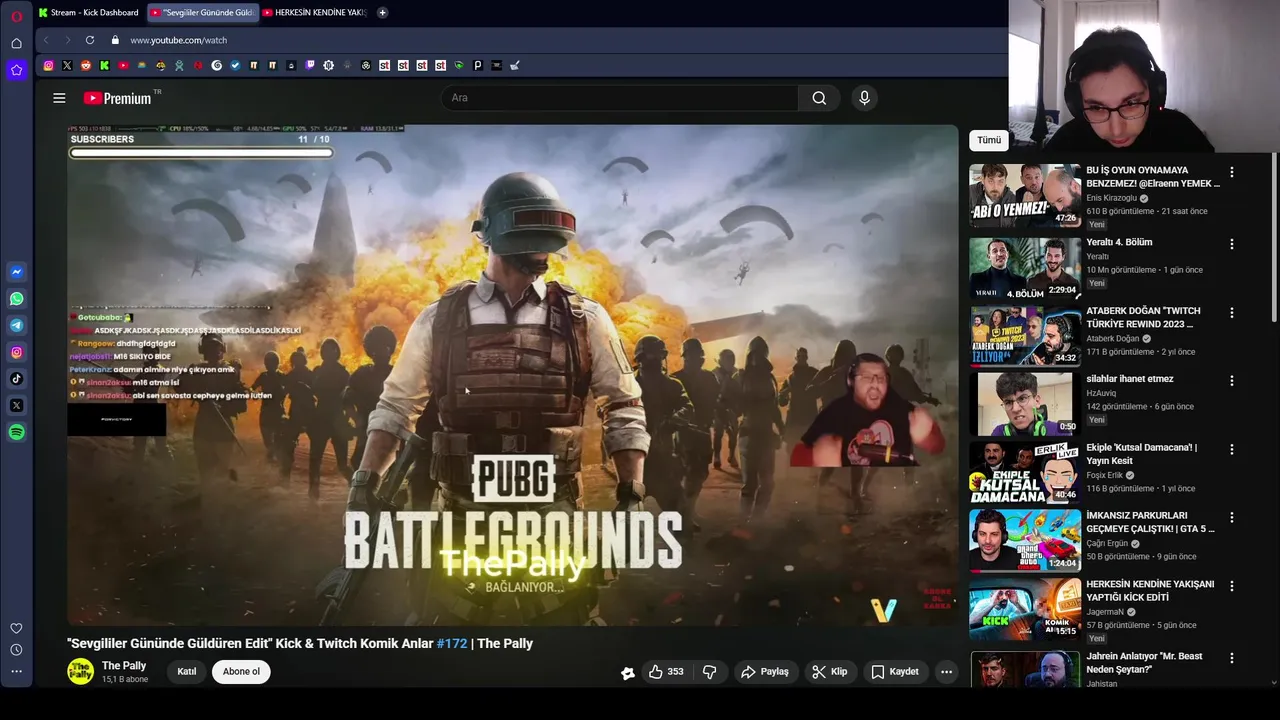The image size is (1280, 720).
Task: Open Yeraltı 4. Bölüm video thumbnail
Action: (1025, 267)
